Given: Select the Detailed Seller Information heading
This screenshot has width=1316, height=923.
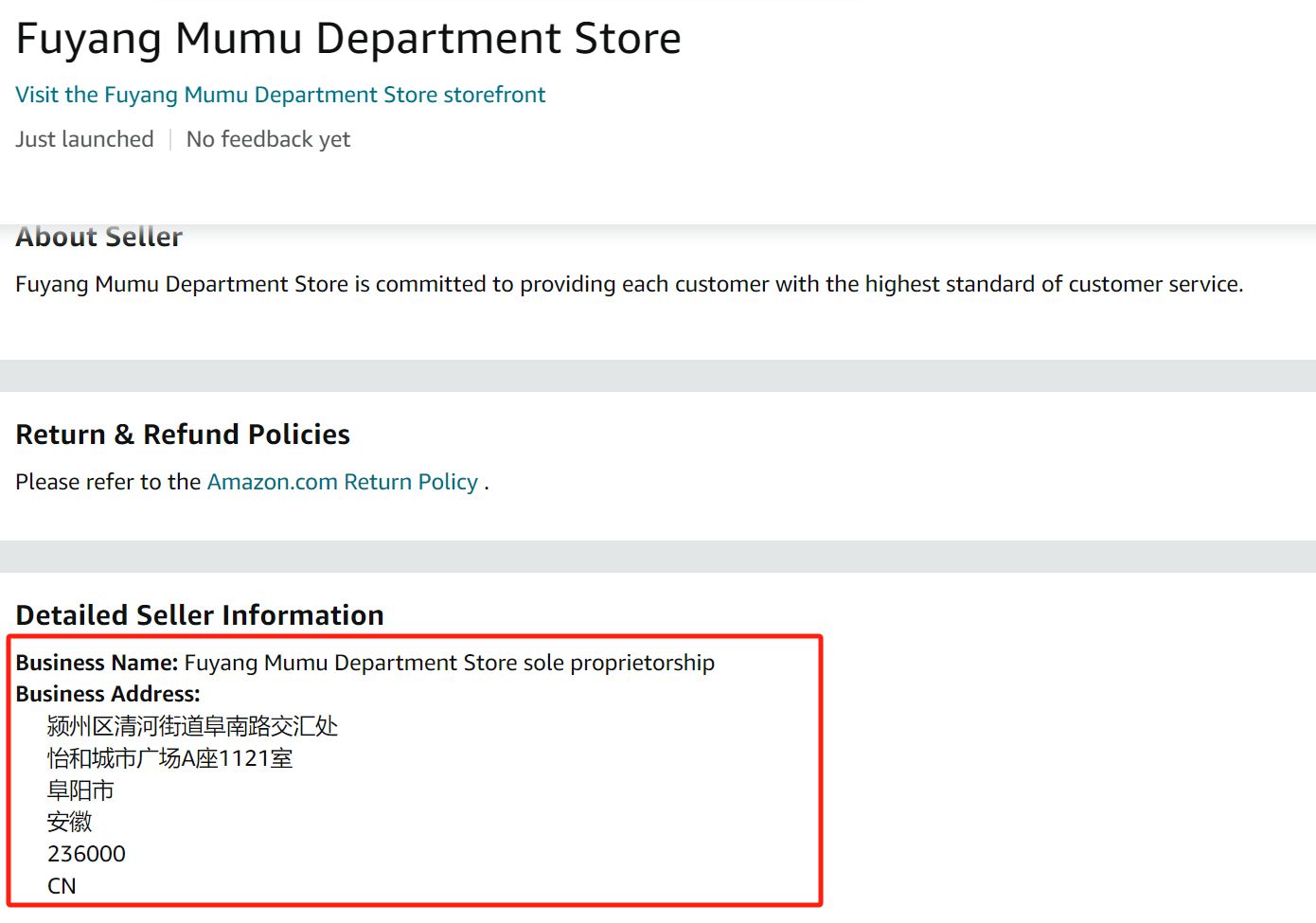Looking at the screenshot, I should pyautogui.click(x=200, y=615).
